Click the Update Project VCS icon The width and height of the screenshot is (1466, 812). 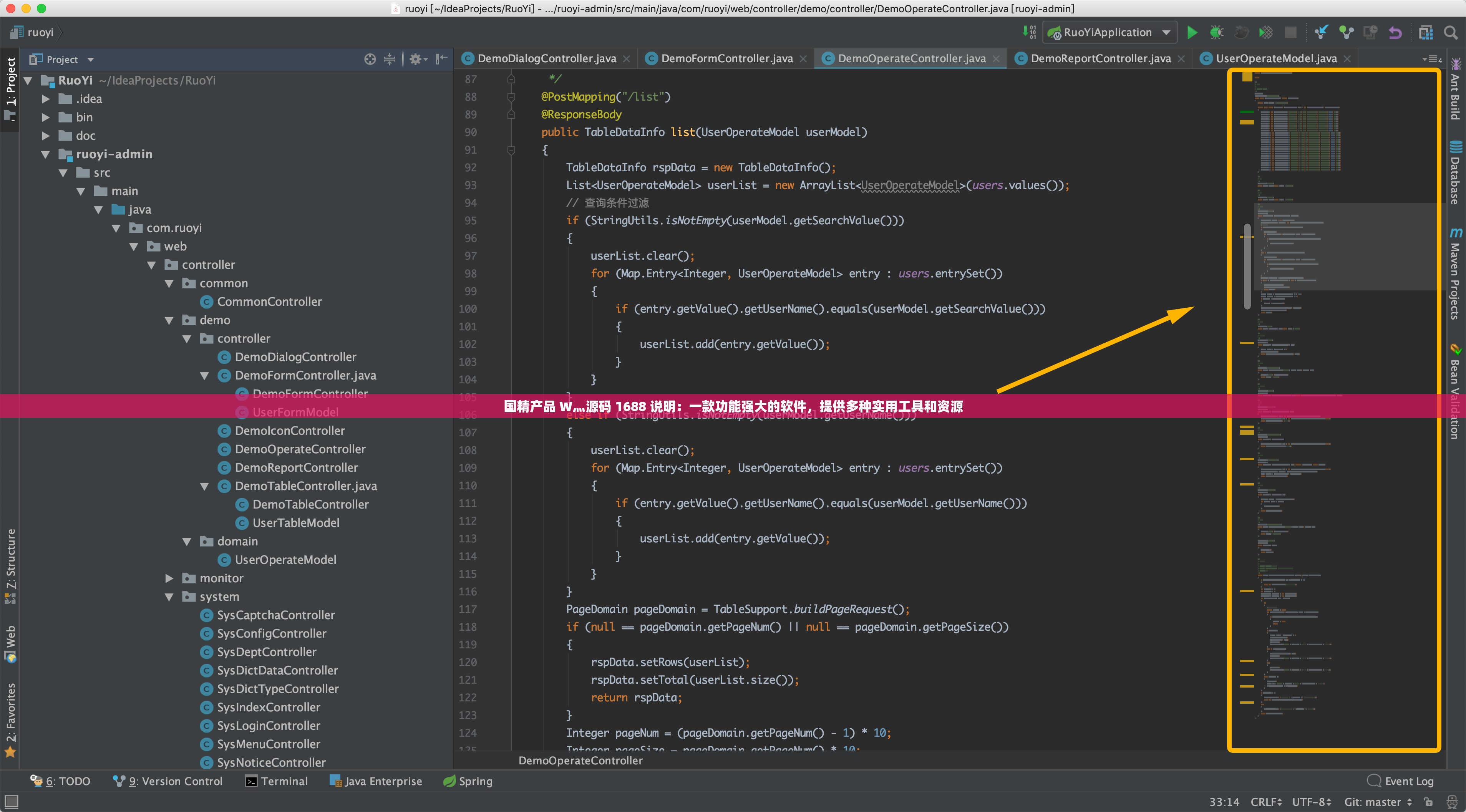(1321, 32)
